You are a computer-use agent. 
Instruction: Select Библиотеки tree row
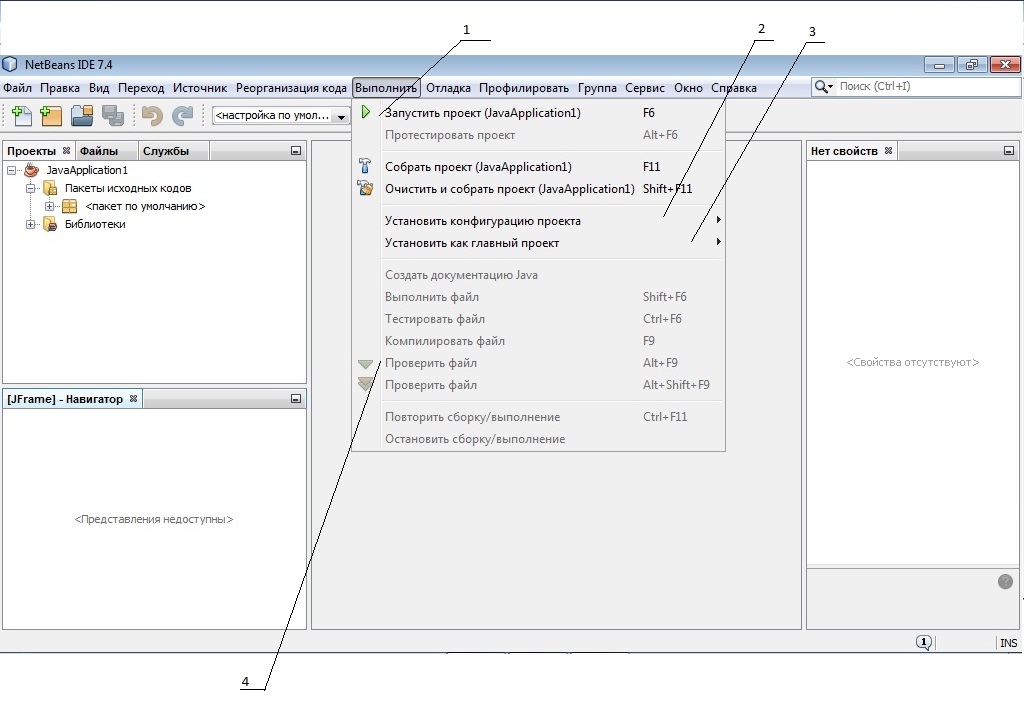(x=95, y=225)
